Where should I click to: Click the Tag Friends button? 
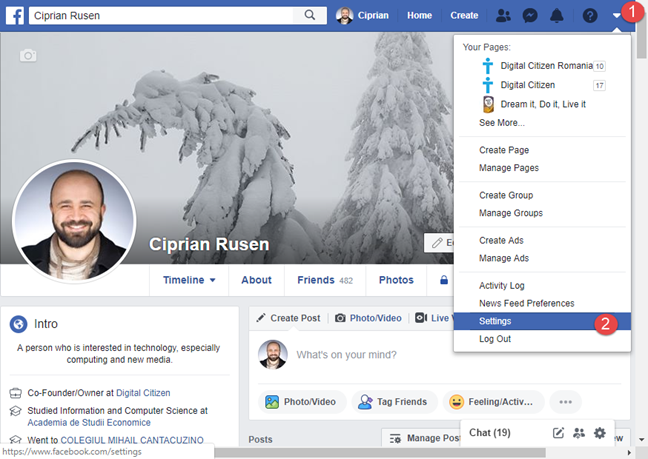(x=394, y=402)
